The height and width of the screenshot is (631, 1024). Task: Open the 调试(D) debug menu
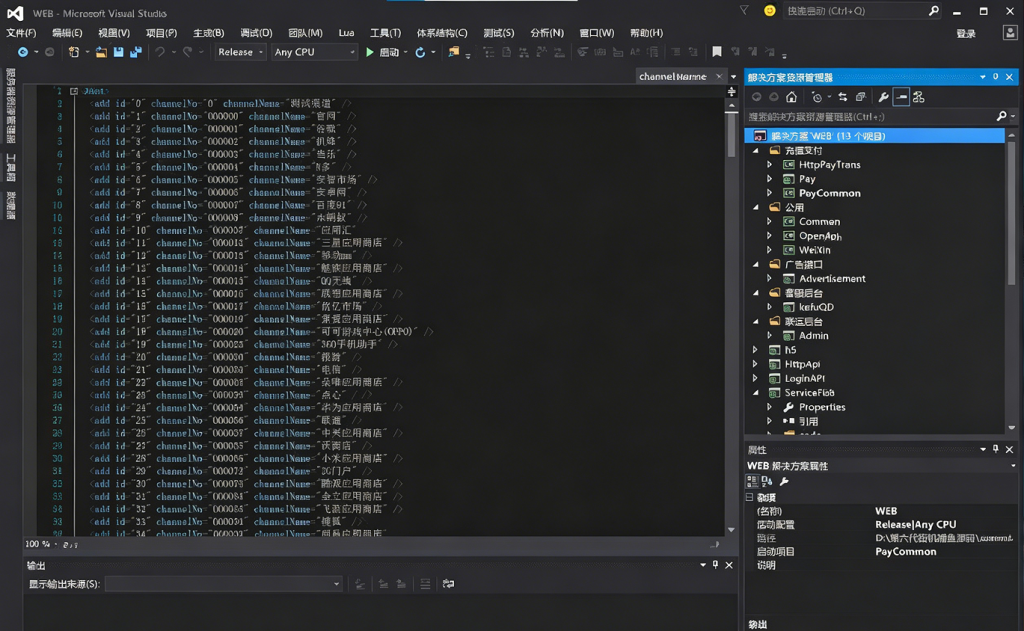click(x=256, y=33)
